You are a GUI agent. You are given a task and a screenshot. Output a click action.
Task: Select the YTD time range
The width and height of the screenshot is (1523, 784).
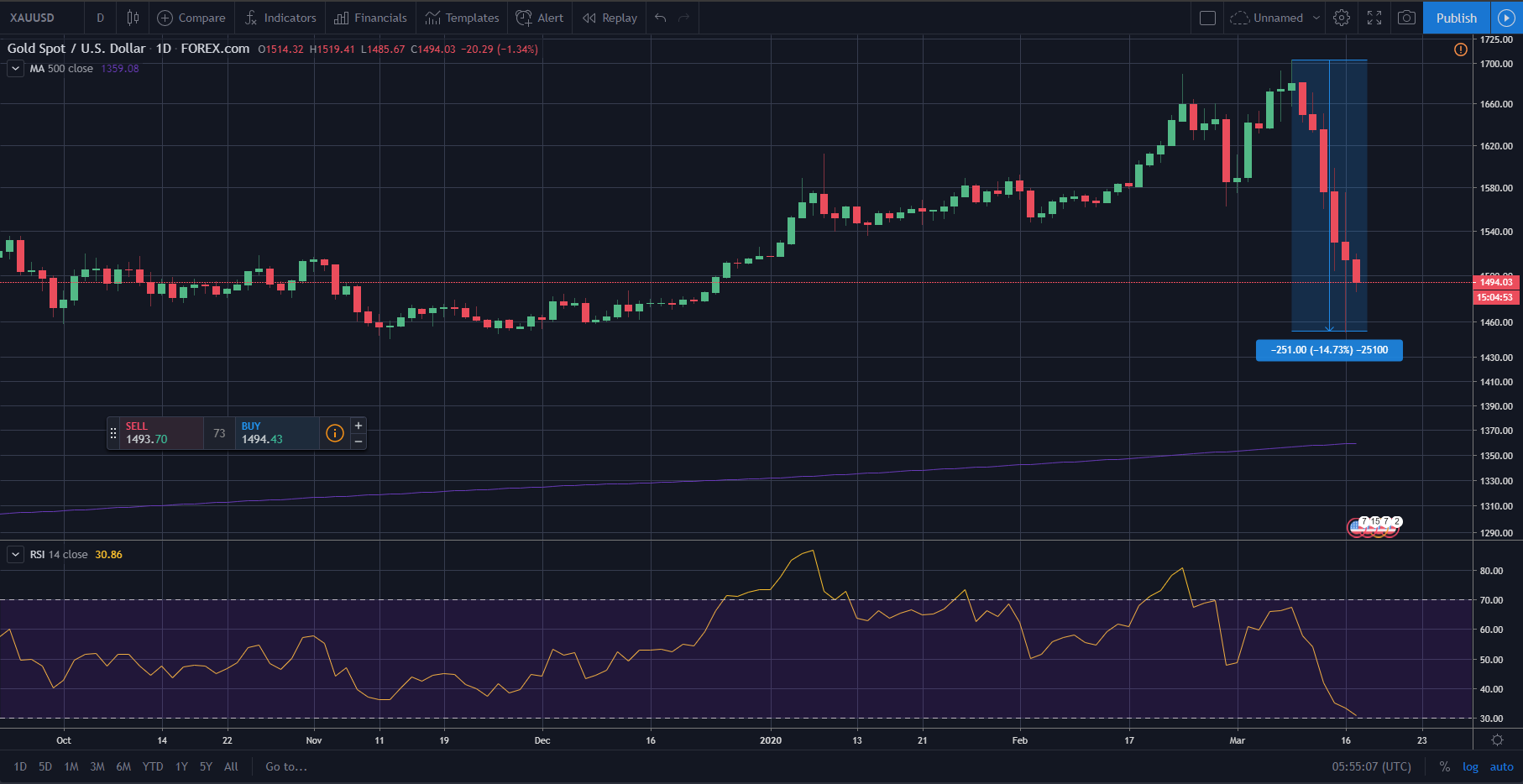click(153, 766)
